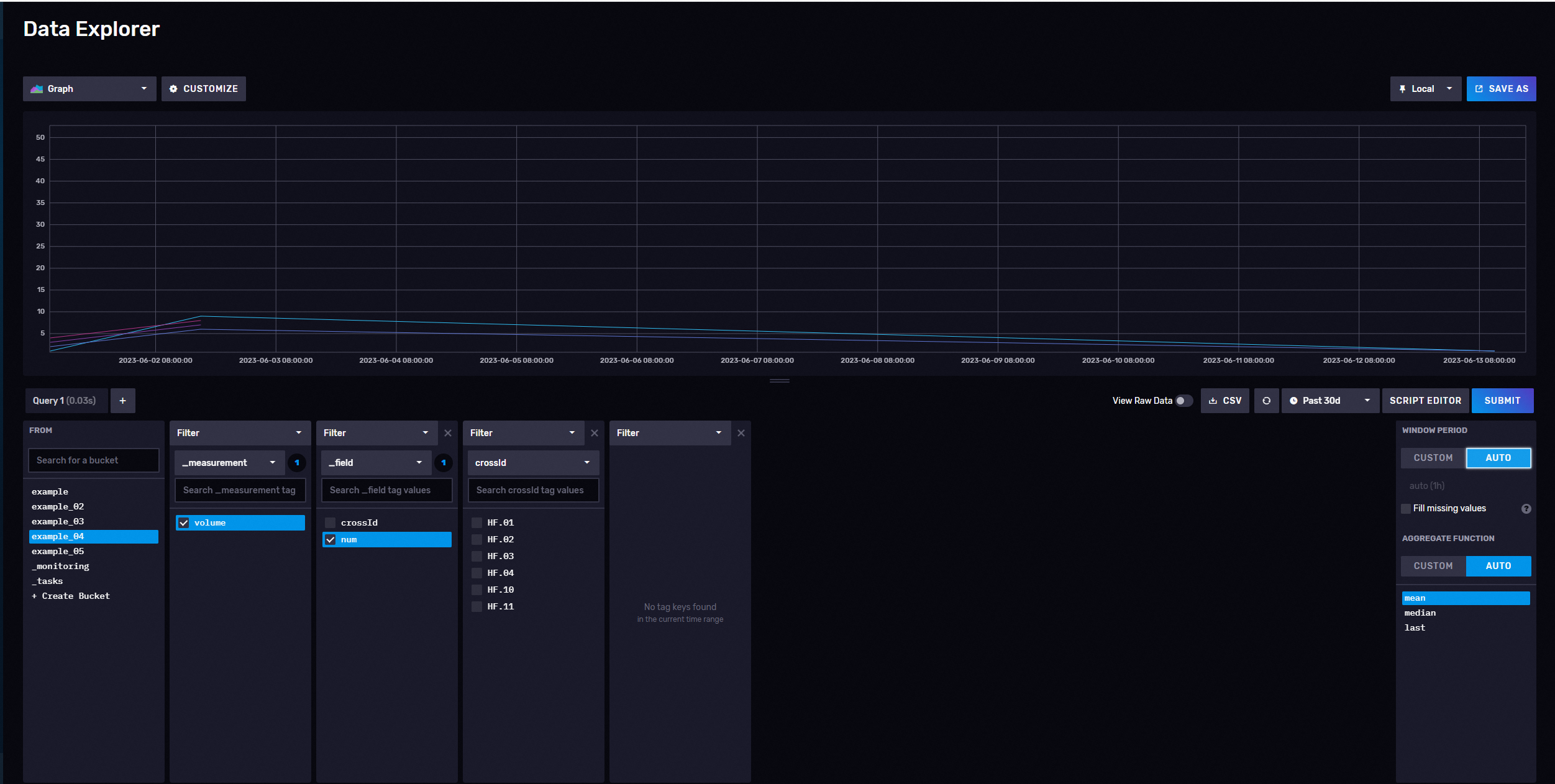
Task: Click the refresh icon button
Action: 1266,401
